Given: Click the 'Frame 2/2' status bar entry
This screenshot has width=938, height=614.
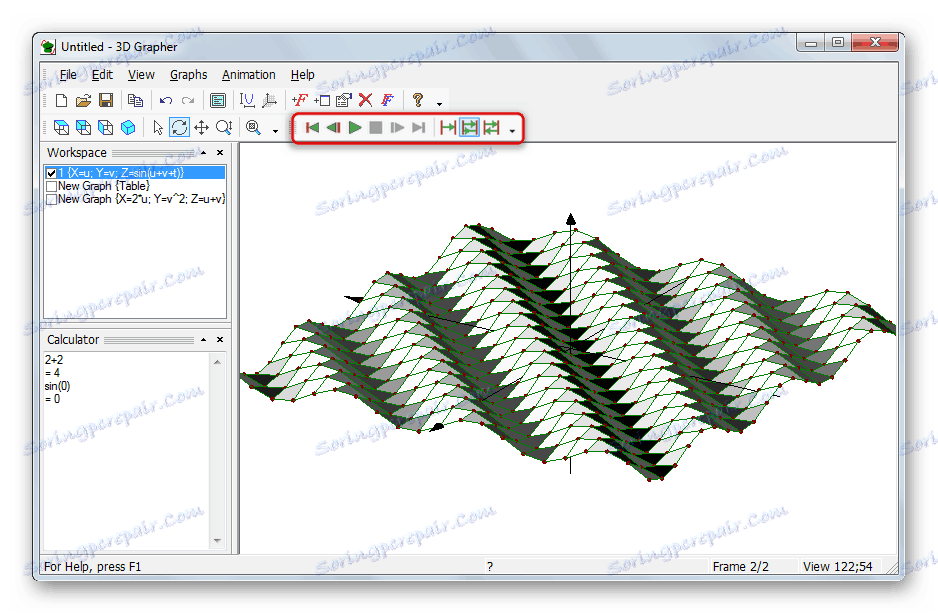Looking at the screenshot, I should click(741, 567).
